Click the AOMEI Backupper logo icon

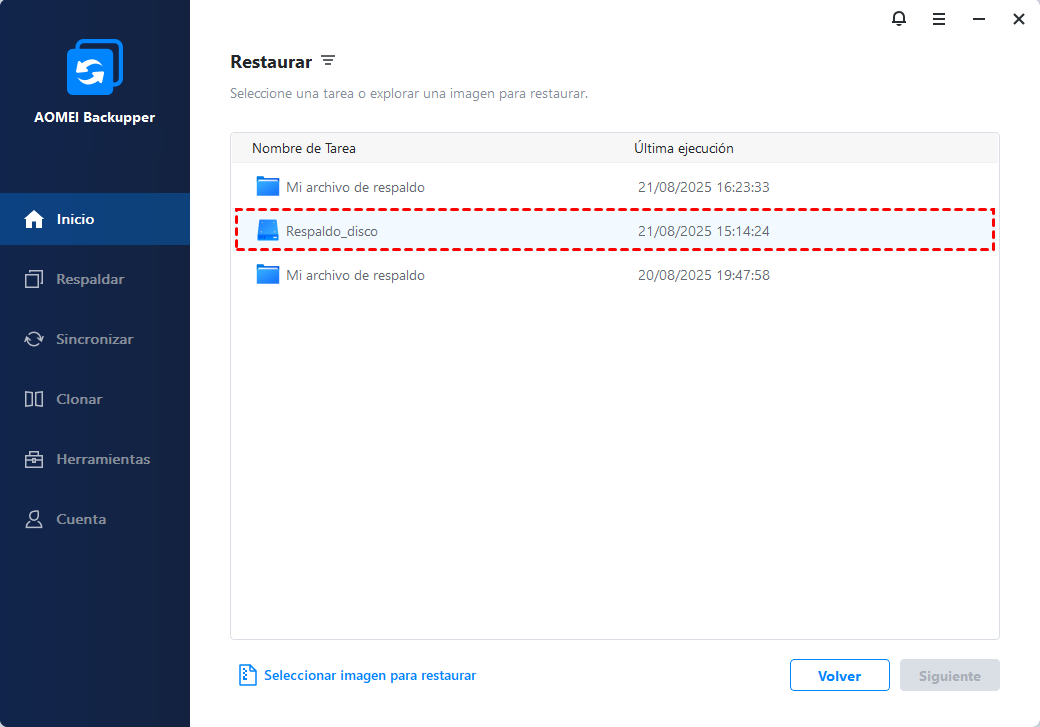[94, 68]
